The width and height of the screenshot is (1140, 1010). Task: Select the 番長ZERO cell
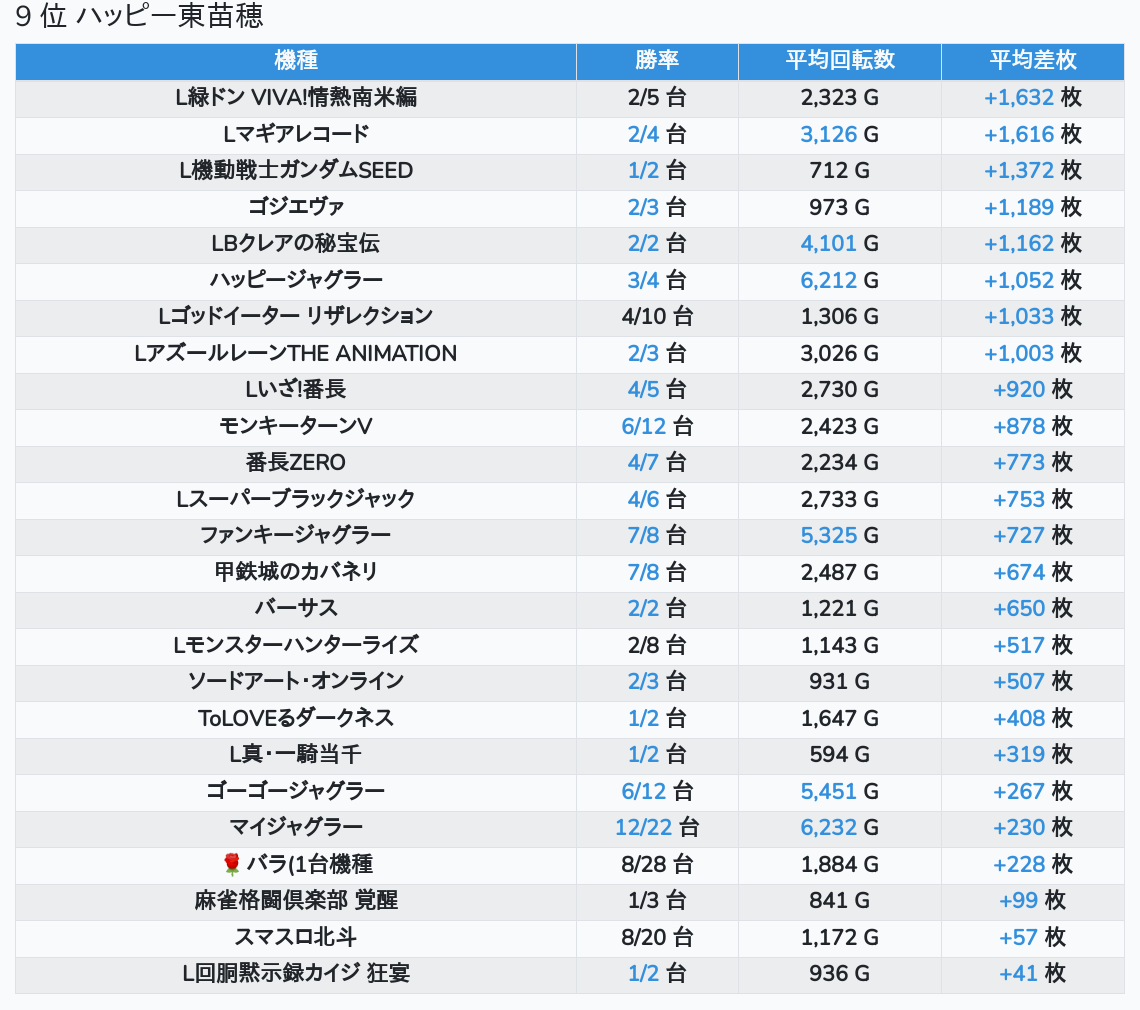coord(296,462)
